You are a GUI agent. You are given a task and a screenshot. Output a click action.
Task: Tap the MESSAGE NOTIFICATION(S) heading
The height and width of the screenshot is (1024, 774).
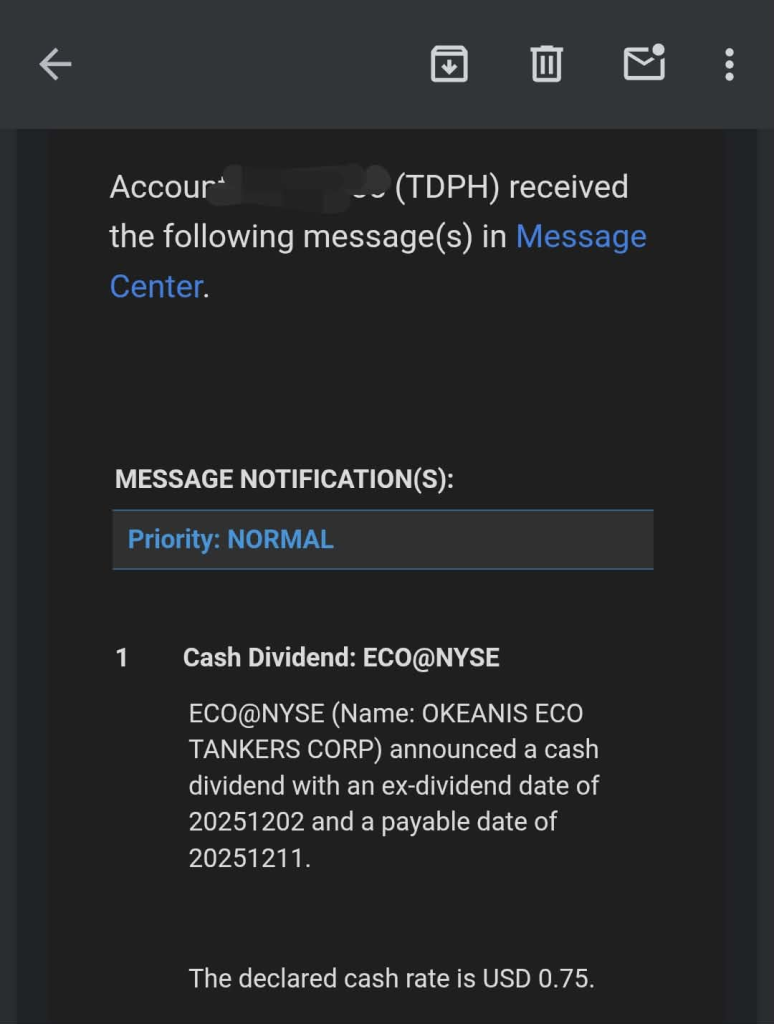284,479
